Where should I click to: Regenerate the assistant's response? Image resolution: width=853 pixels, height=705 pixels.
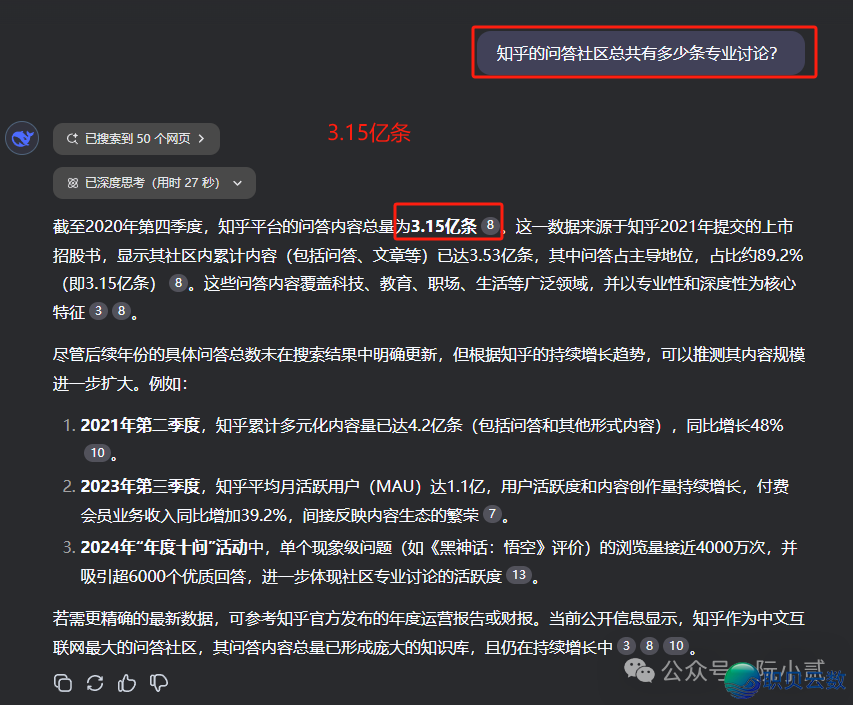(x=94, y=682)
